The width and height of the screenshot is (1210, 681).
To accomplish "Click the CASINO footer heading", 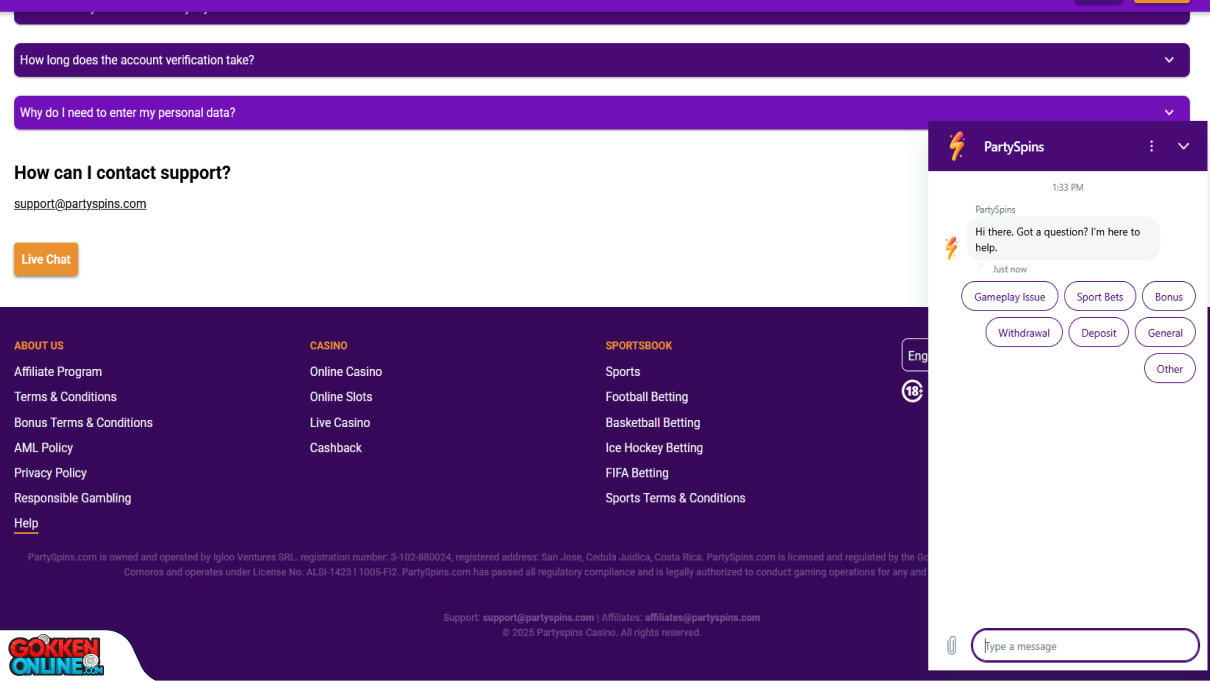I will click(329, 346).
